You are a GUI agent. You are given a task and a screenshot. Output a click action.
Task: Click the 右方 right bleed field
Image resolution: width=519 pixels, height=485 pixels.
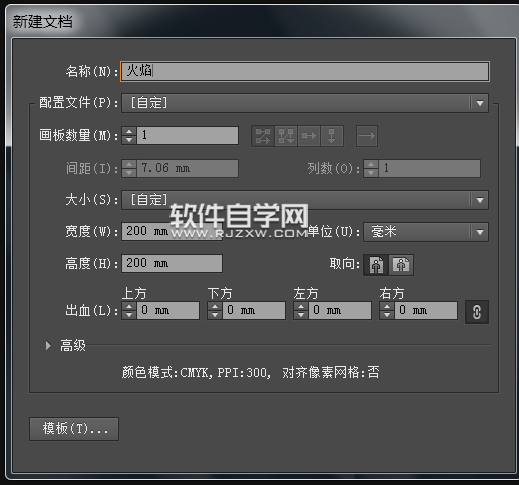(x=426, y=310)
